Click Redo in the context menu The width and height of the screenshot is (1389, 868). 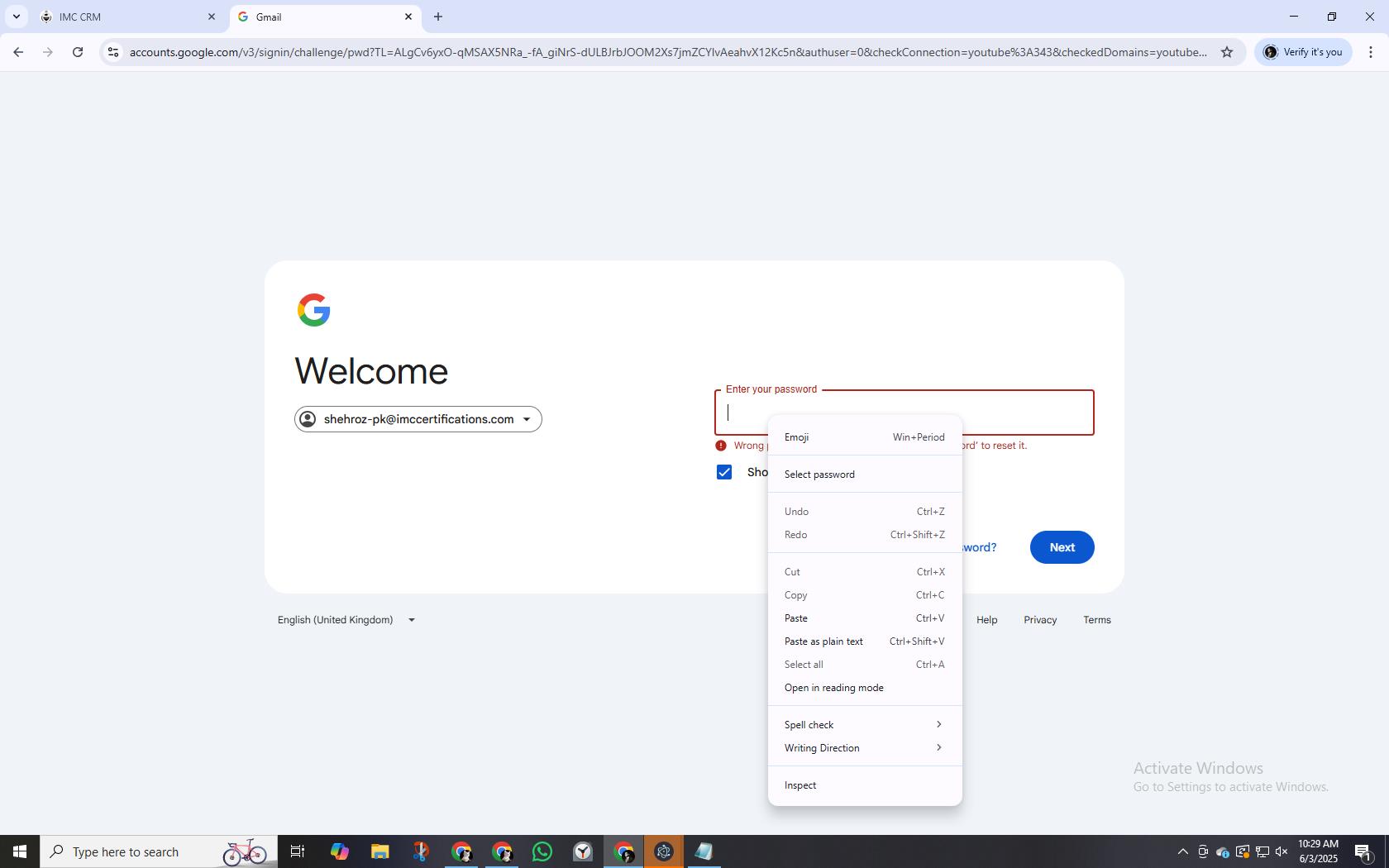pyautogui.click(x=865, y=535)
